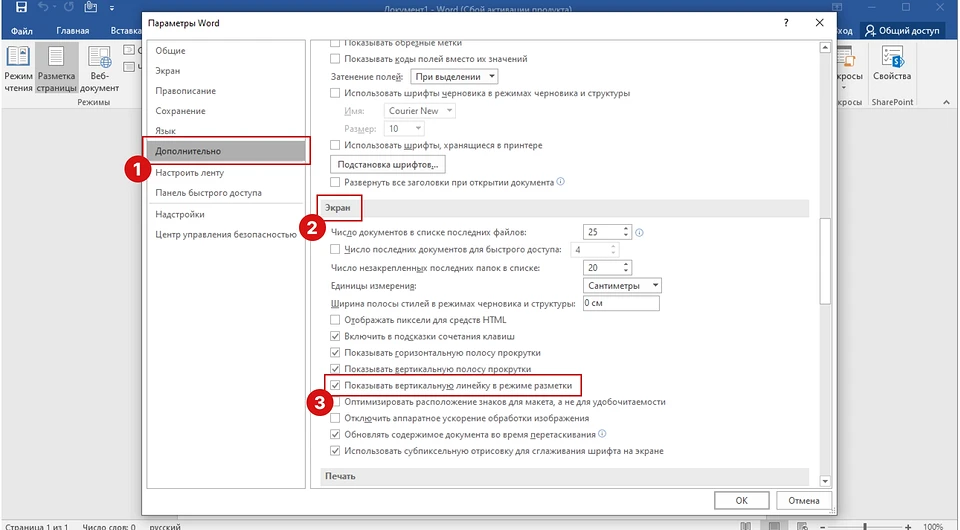Open the Веб-документ view
960x530 pixels.
coord(100,68)
